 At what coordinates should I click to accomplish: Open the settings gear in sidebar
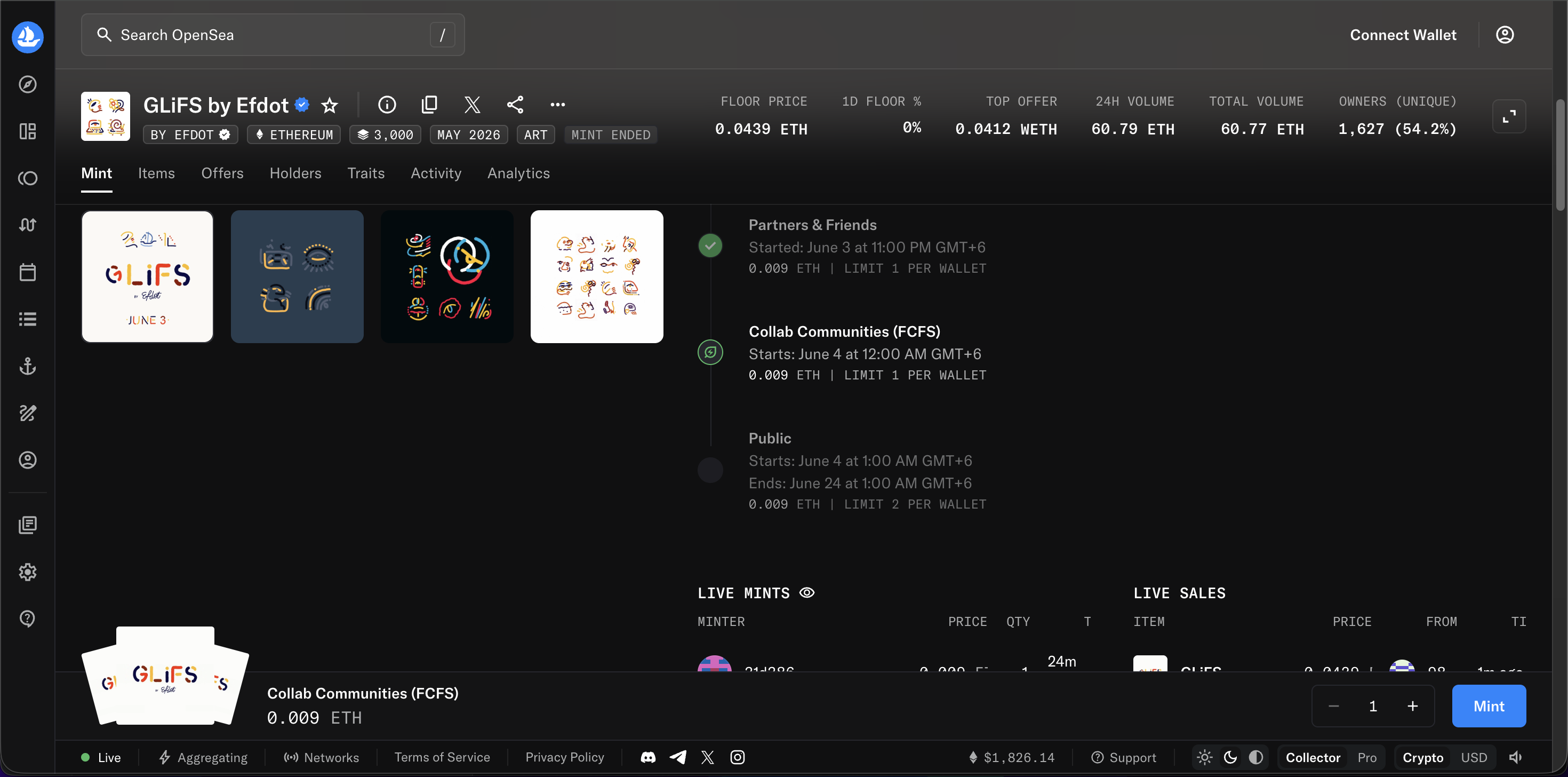[27, 572]
